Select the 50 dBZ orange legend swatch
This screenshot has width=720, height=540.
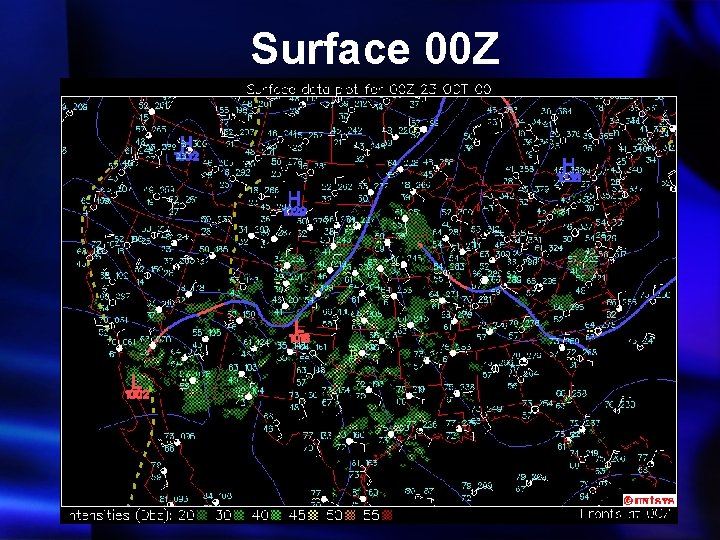point(350,515)
